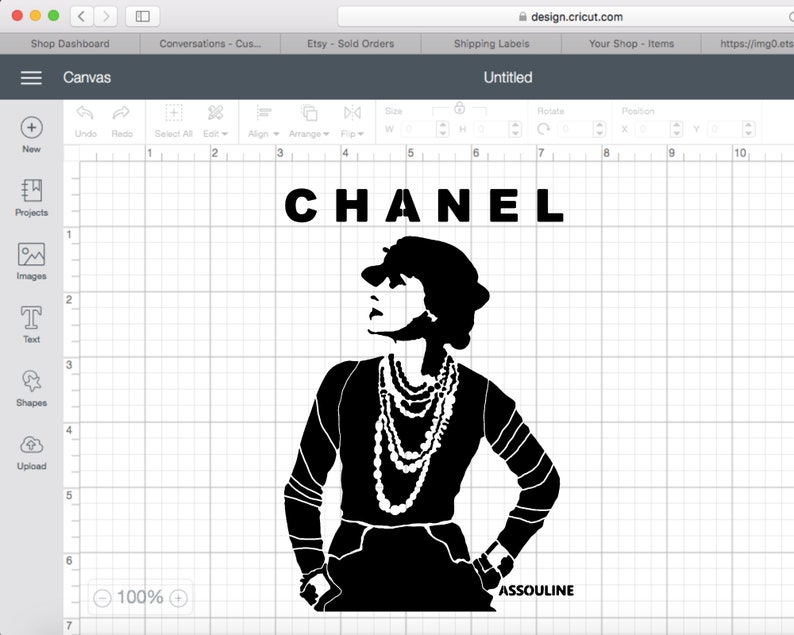Click the Untitled project title
Viewport: 794px width, 635px height.
508,77
